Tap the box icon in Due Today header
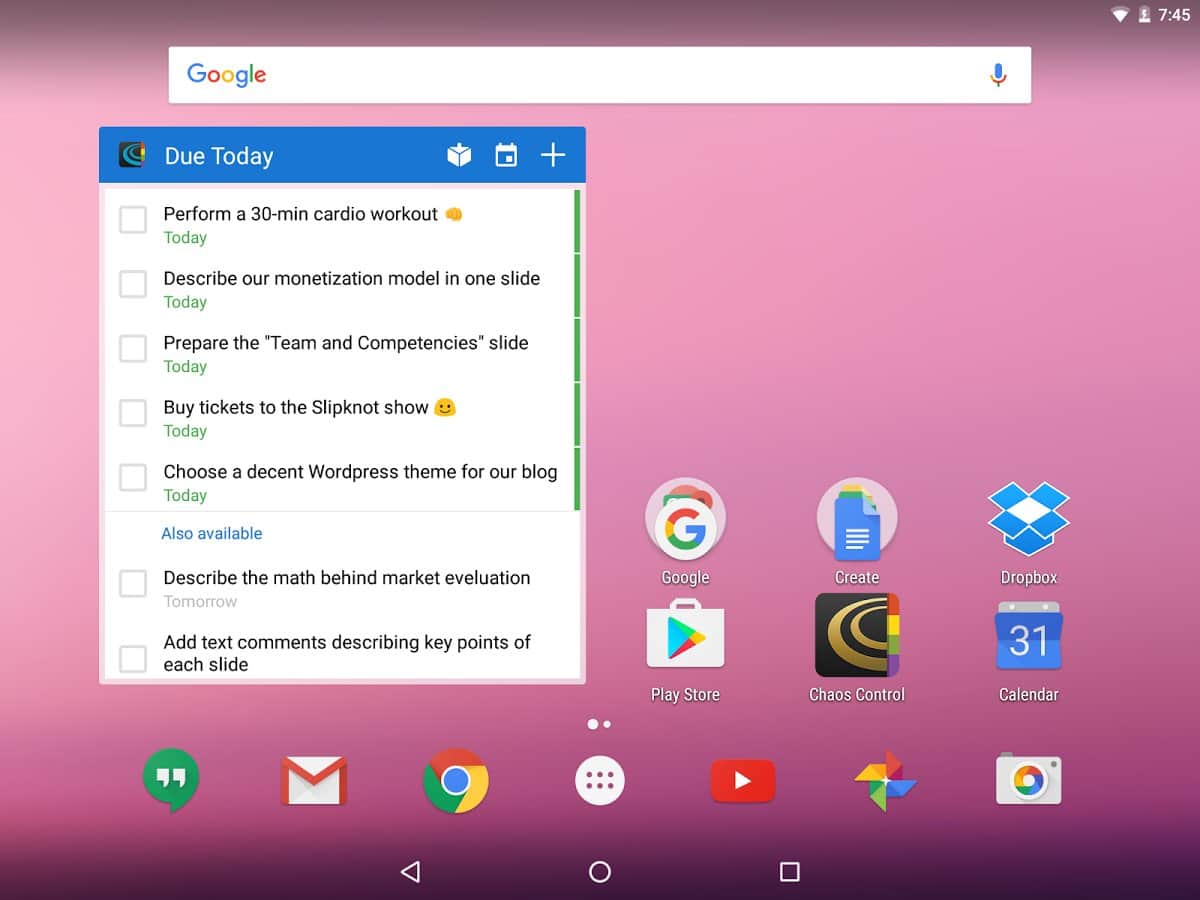This screenshot has width=1200, height=900. (x=459, y=155)
